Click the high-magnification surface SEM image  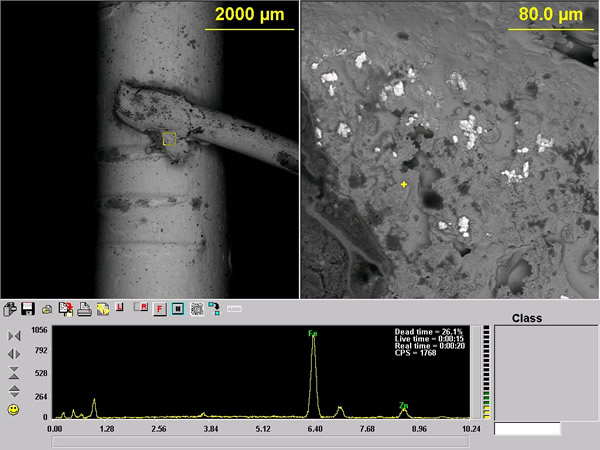tap(450, 149)
